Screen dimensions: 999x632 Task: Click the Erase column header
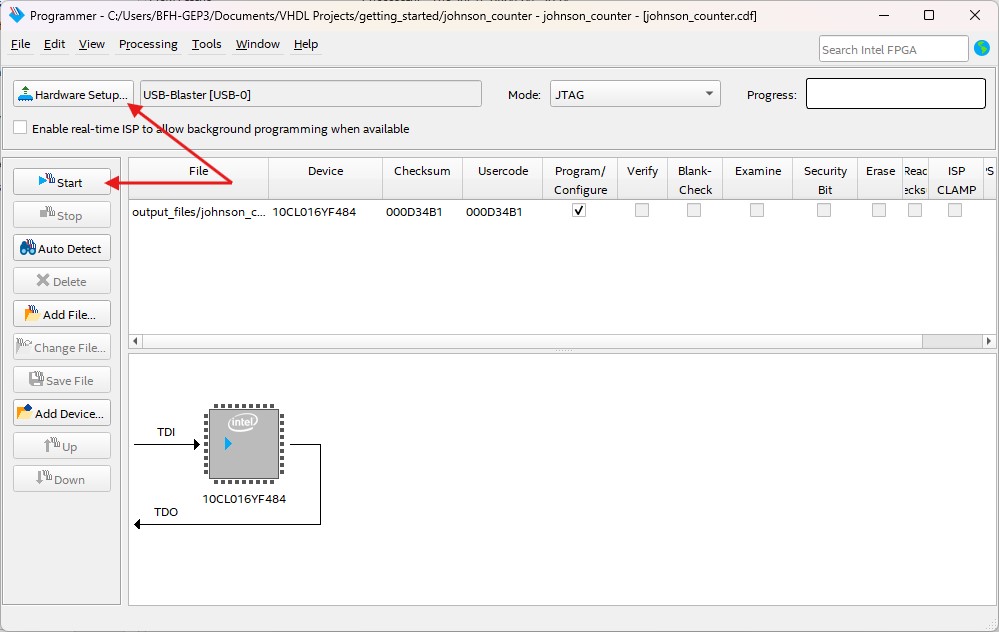(x=880, y=179)
